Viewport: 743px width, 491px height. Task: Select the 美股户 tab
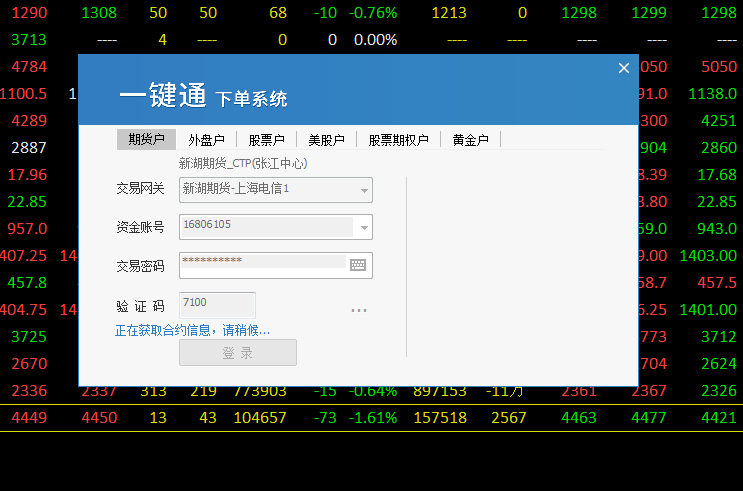[326, 140]
